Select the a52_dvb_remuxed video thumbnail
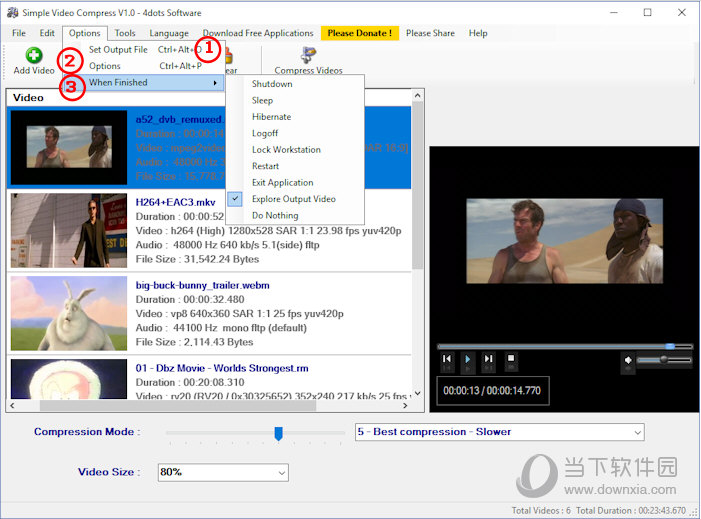 click(69, 148)
